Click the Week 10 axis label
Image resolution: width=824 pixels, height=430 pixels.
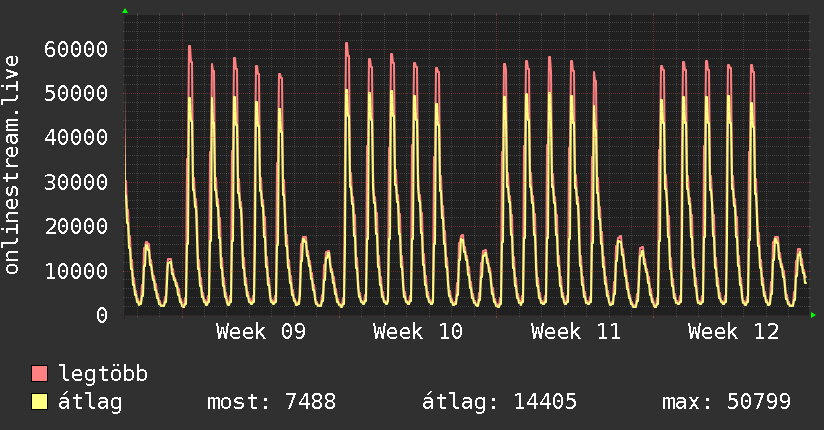click(x=418, y=332)
